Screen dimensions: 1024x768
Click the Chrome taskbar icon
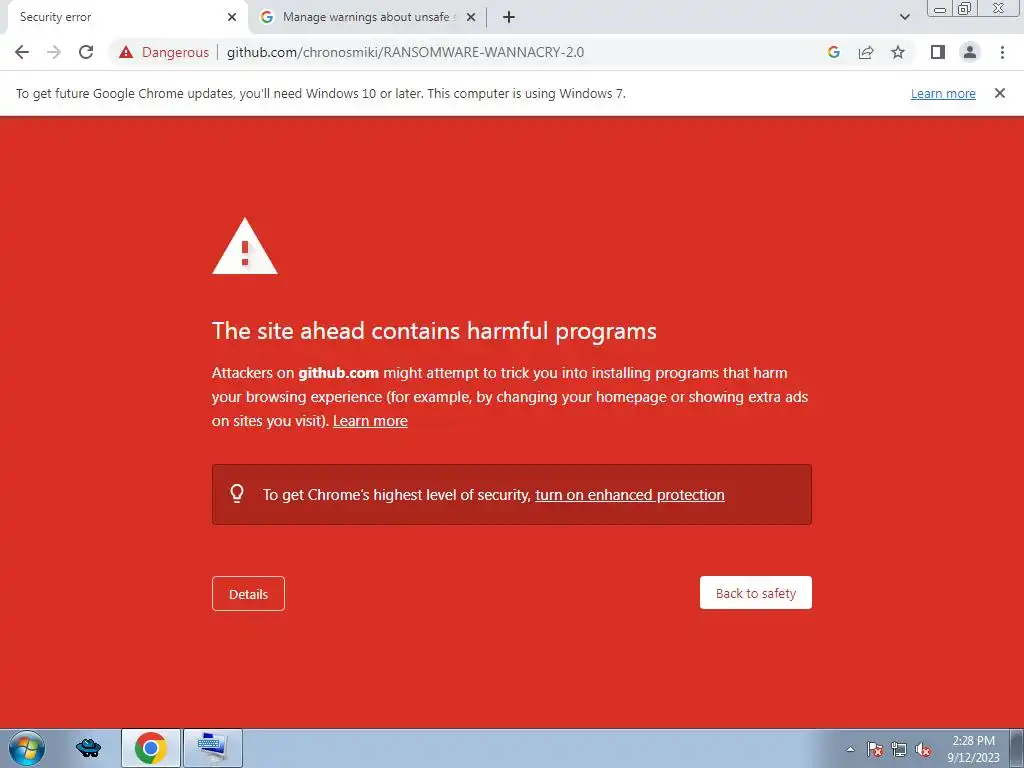pyautogui.click(x=151, y=748)
